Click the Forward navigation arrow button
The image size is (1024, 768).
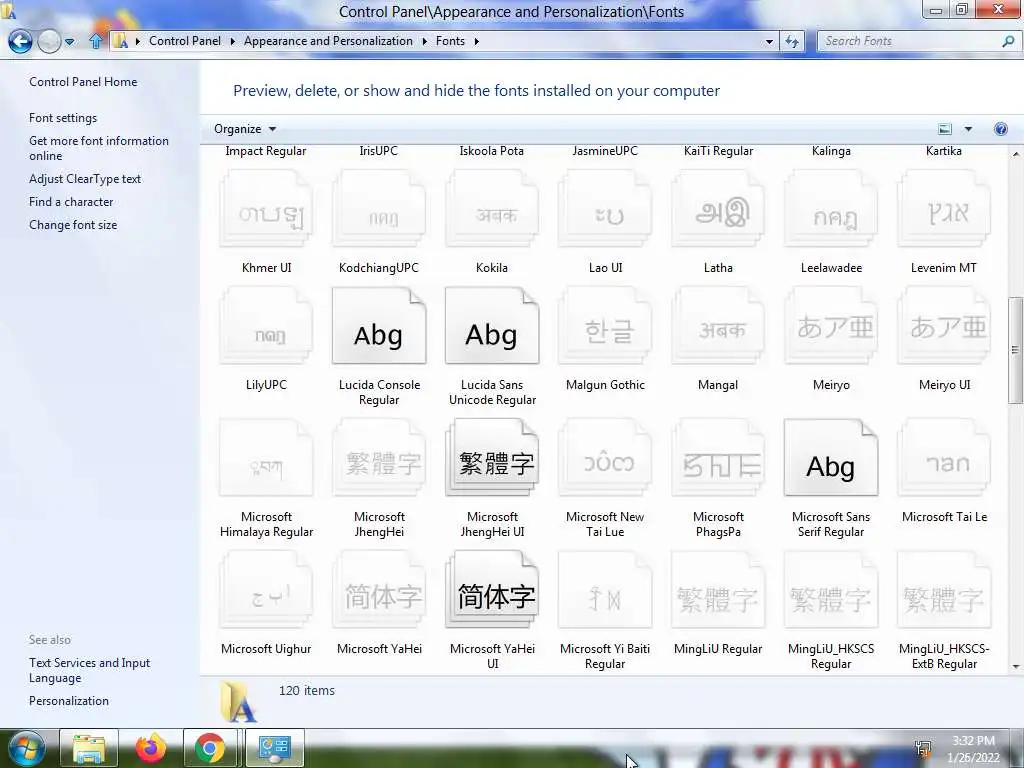[x=49, y=41]
